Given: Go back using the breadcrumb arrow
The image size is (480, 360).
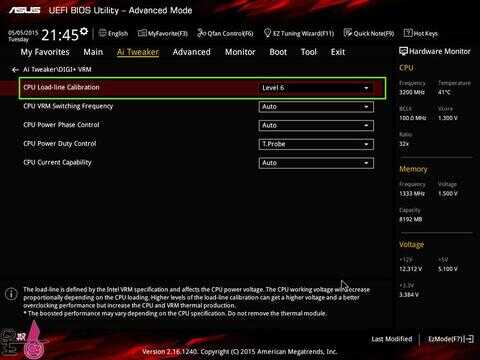Looking at the screenshot, I should click(x=15, y=70).
